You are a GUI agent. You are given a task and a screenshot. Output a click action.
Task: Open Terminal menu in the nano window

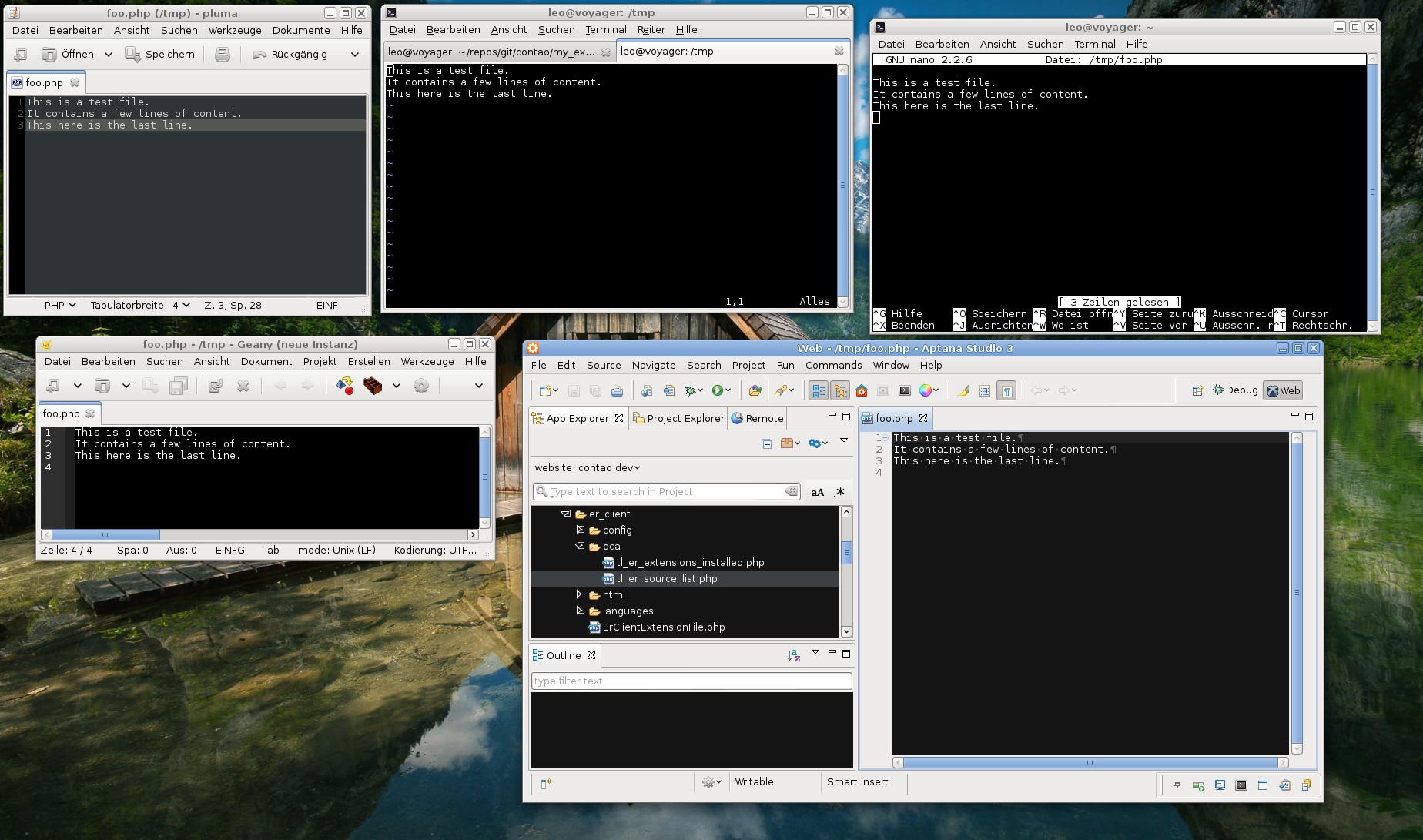pos(1095,44)
